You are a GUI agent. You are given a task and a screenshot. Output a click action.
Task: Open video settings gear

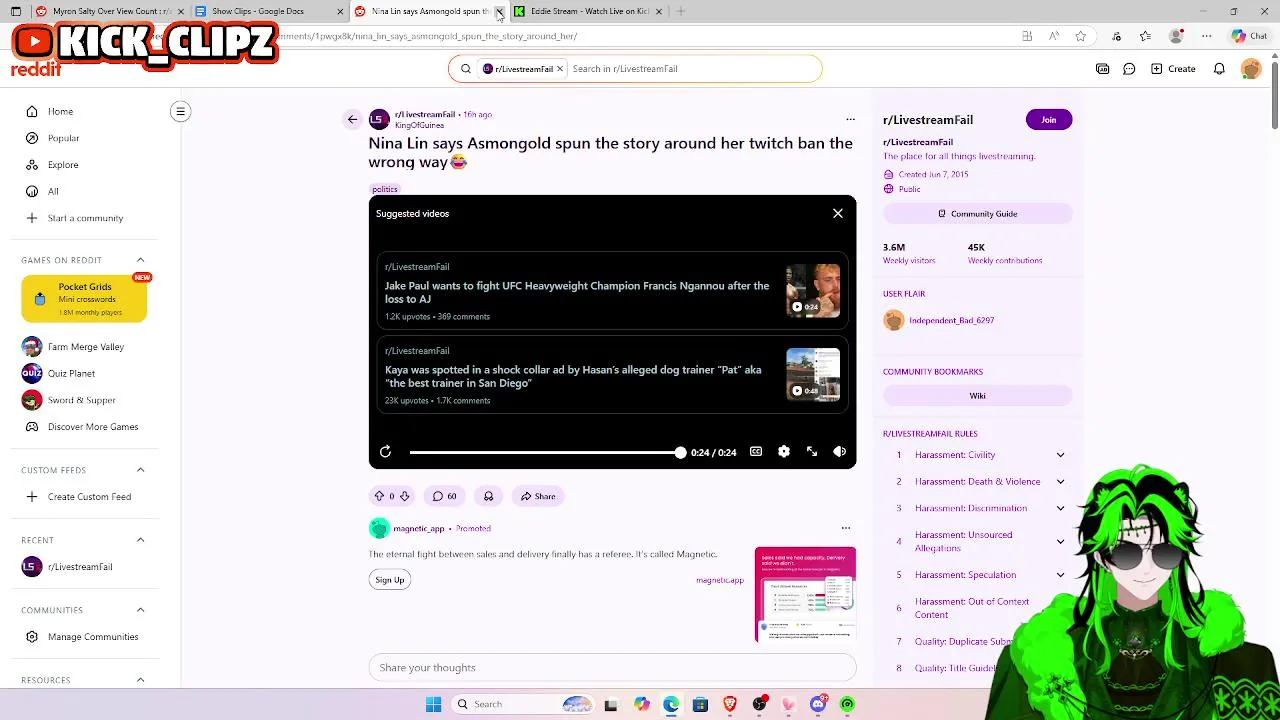[x=784, y=452]
